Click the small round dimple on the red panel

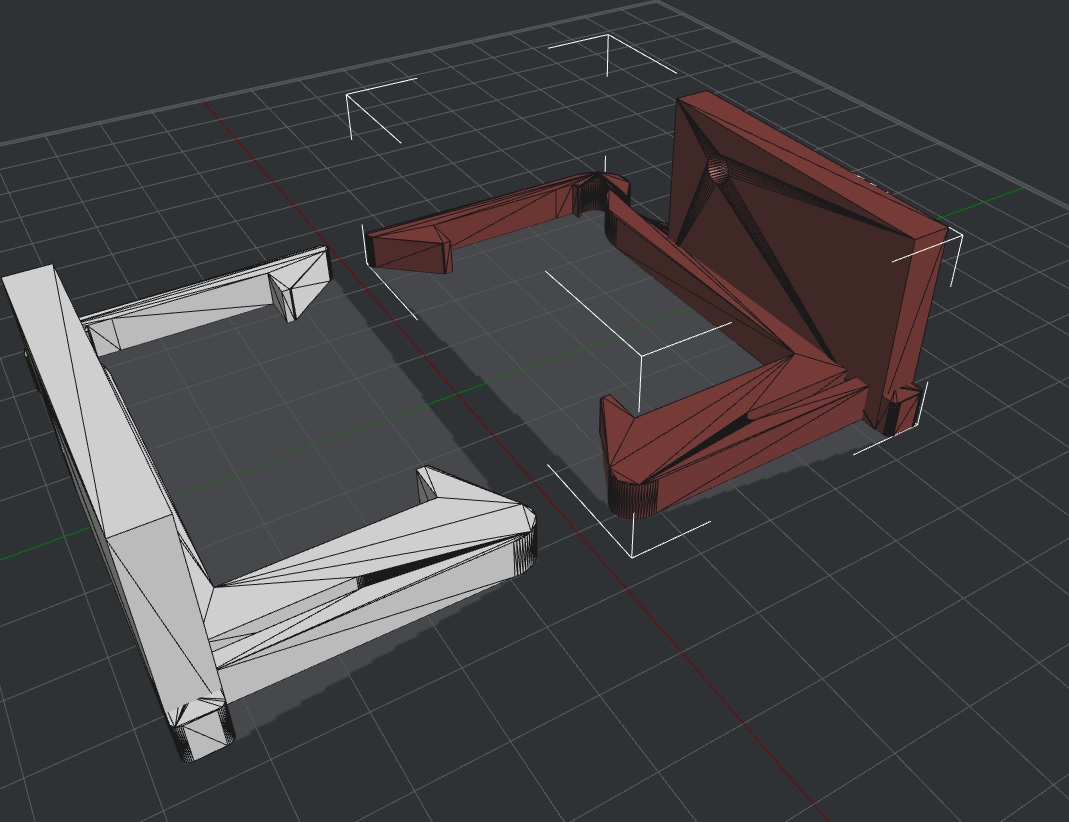coord(717,170)
